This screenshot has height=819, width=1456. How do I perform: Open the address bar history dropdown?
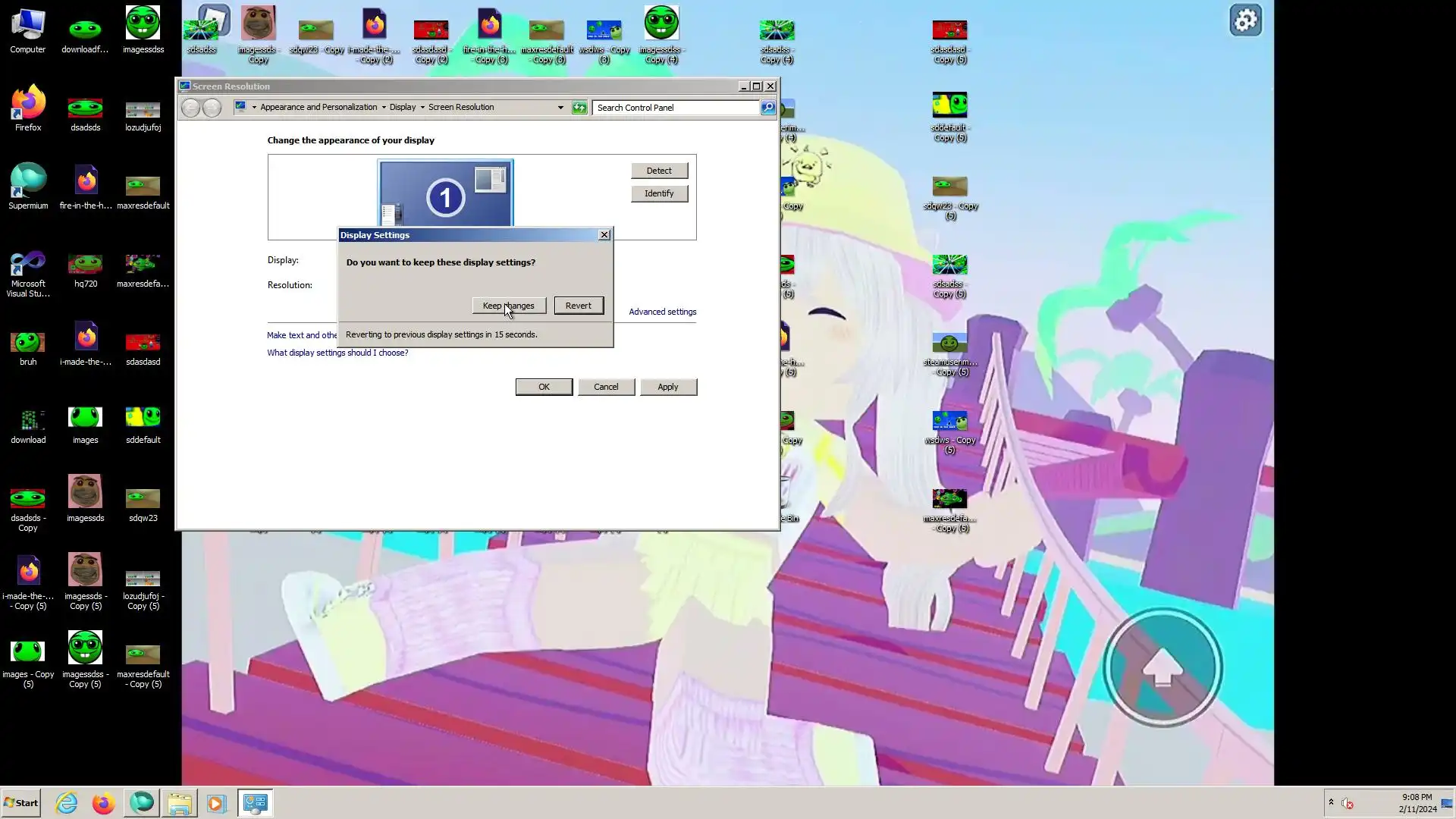pyautogui.click(x=560, y=108)
